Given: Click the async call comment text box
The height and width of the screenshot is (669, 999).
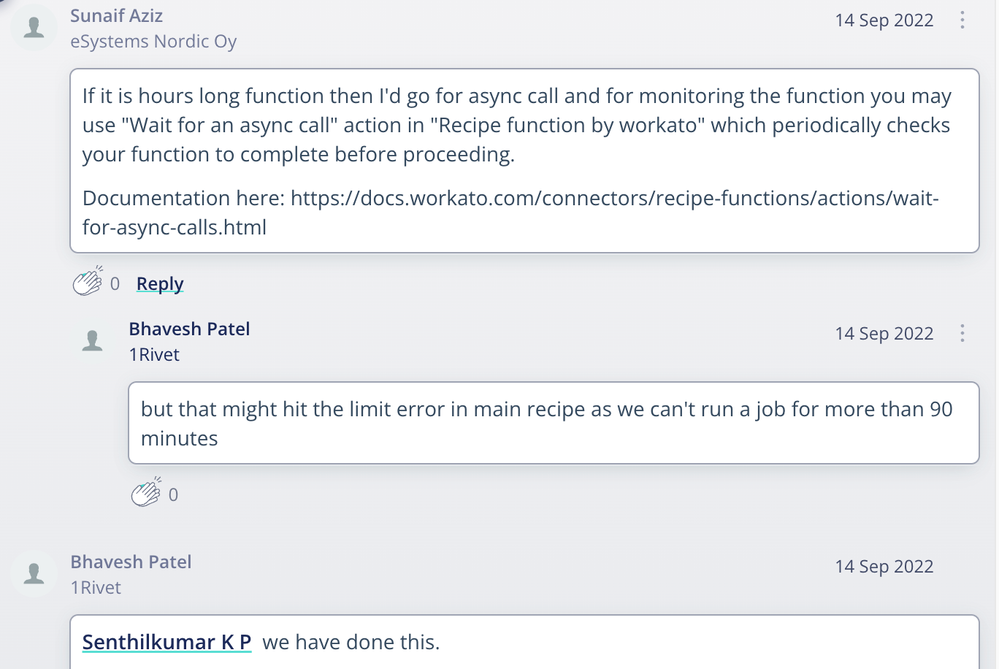Looking at the screenshot, I should tap(524, 160).
